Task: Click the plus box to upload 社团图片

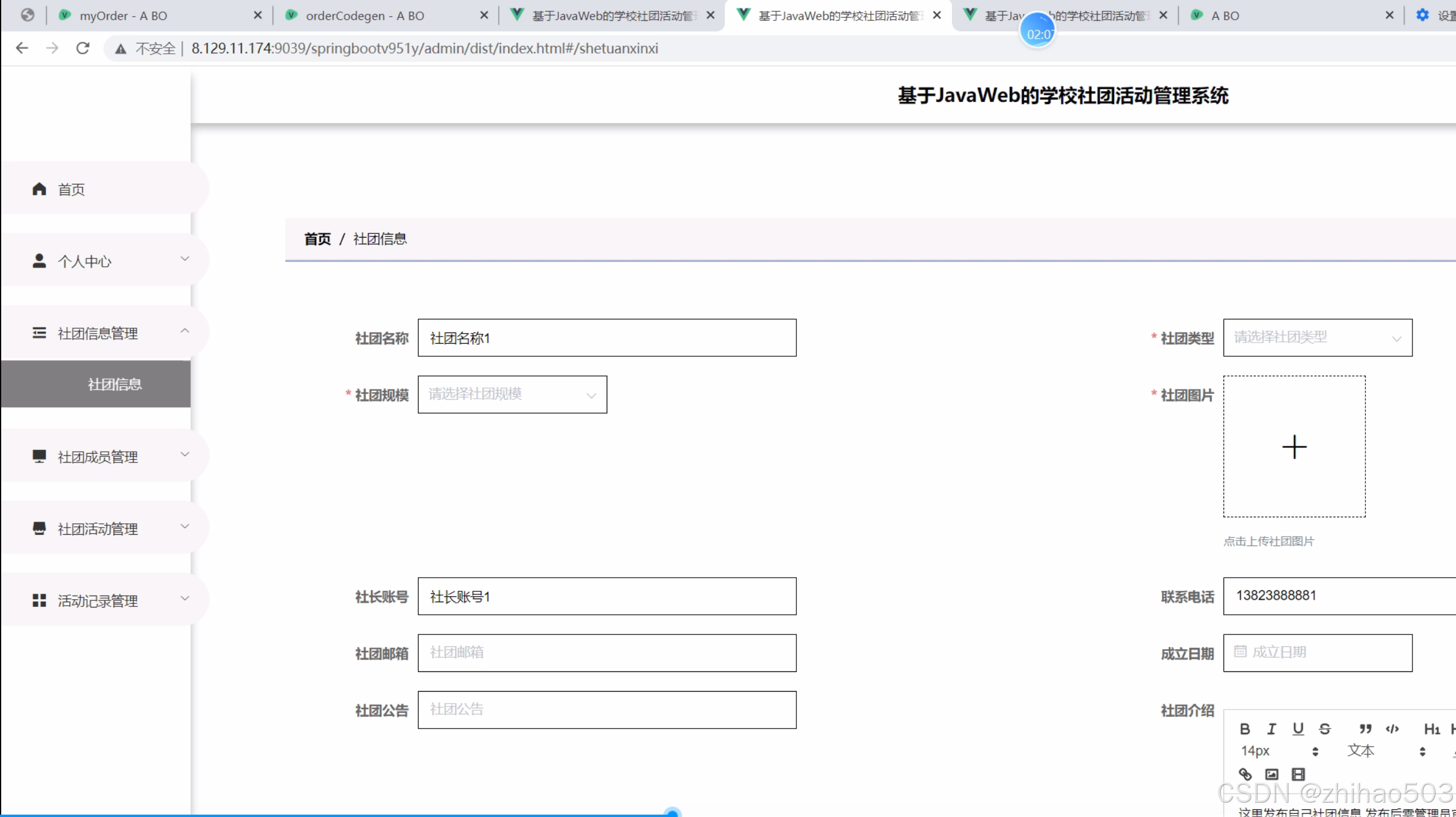Action: 1294,446
